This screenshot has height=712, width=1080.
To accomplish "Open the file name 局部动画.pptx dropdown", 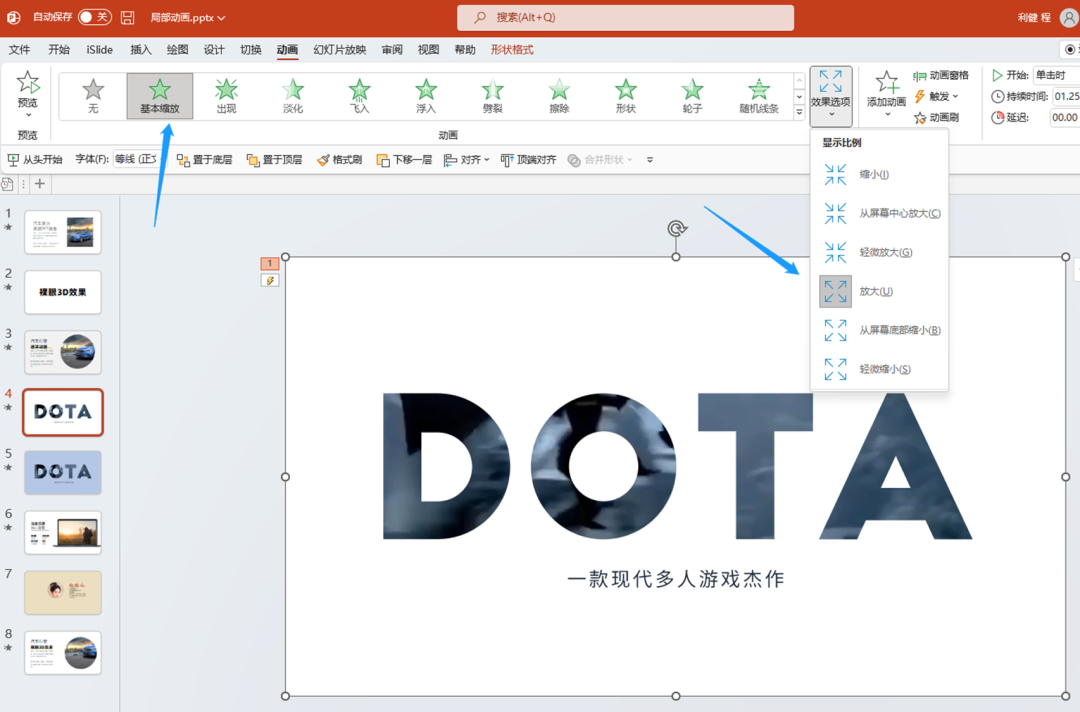I will click(187, 17).
